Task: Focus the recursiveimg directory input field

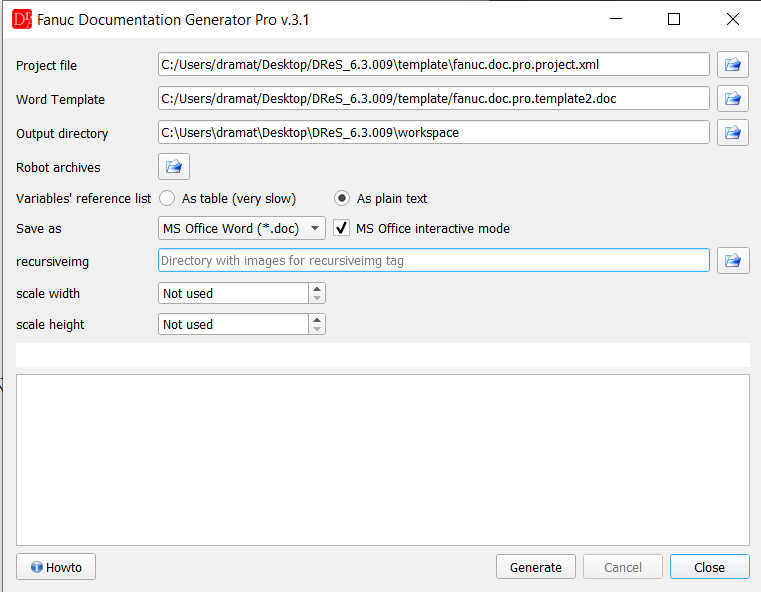Action: (x=433, y=261)
